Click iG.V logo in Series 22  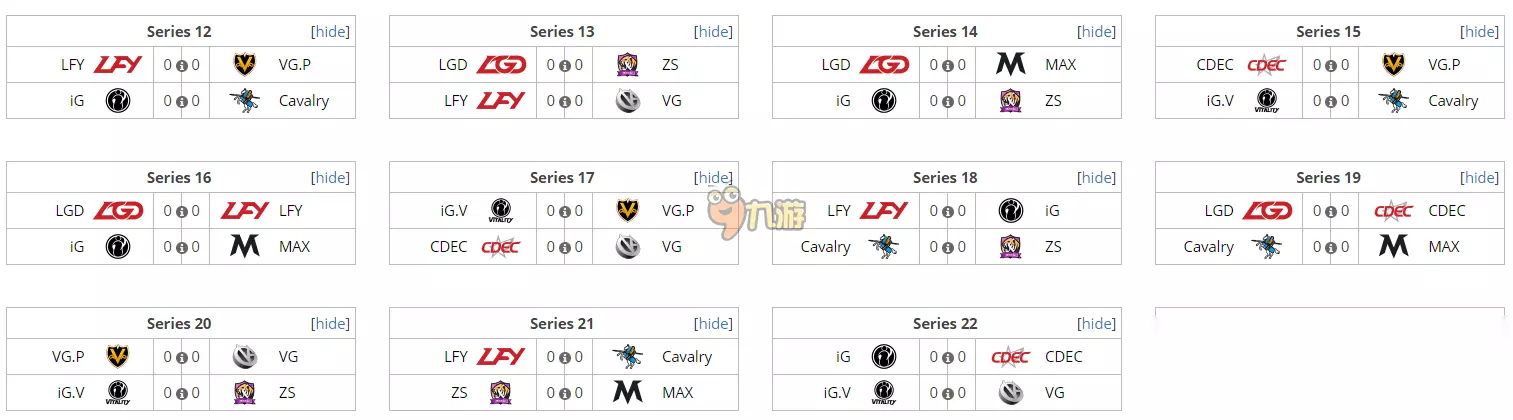tap(884, 393)
